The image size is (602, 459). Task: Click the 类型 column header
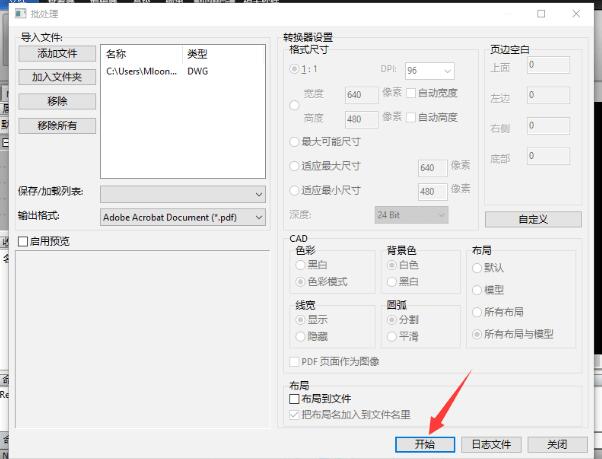point(220,54)
